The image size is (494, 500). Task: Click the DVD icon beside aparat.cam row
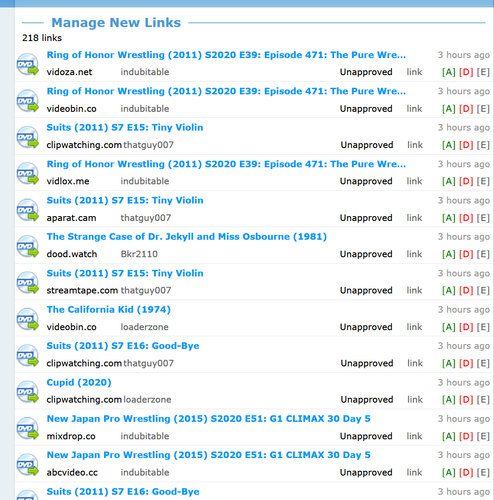pyautogui.click(x=28, y=210)
